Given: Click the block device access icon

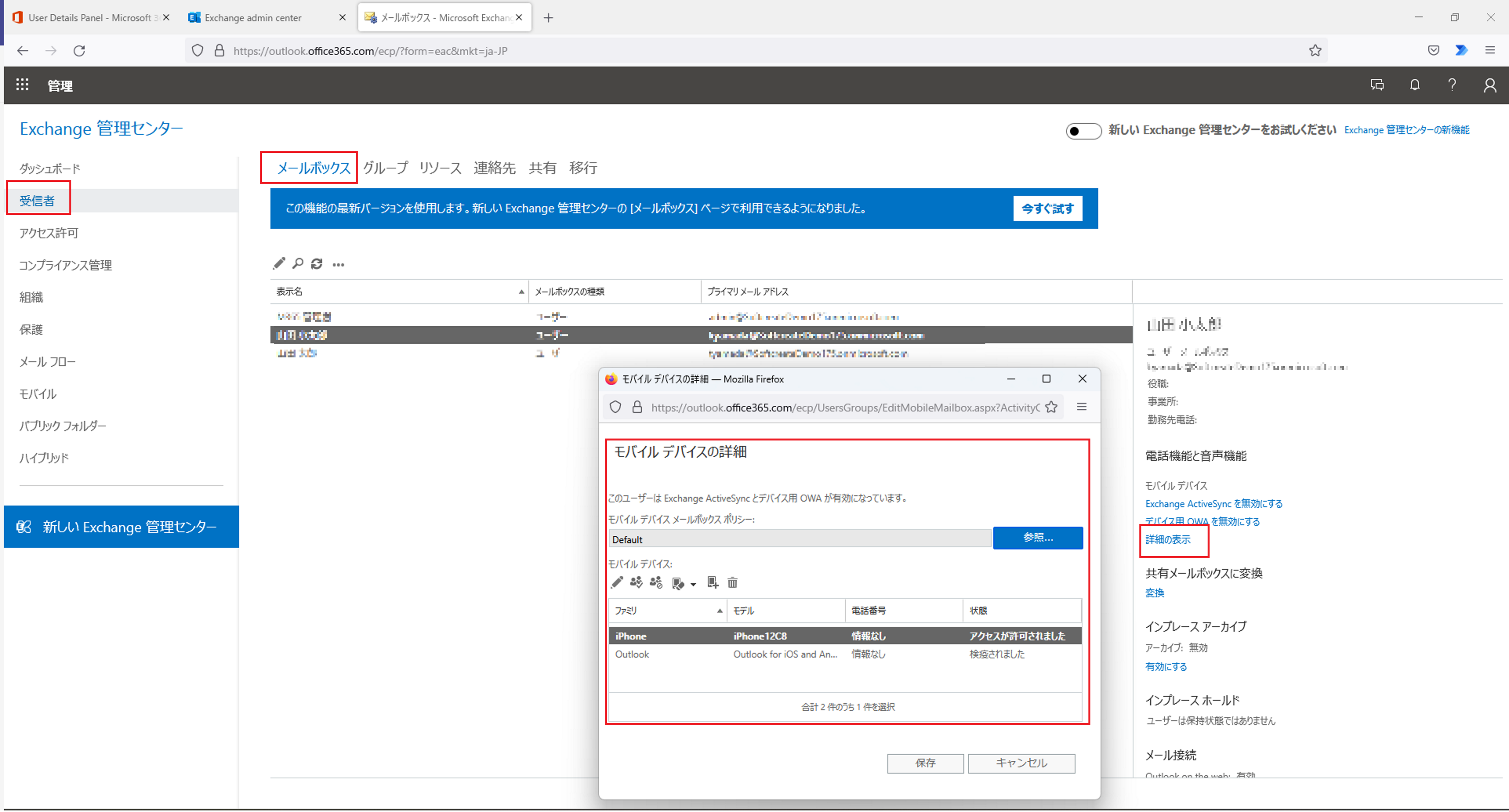Looking at the screenshot, I should 656,582.
